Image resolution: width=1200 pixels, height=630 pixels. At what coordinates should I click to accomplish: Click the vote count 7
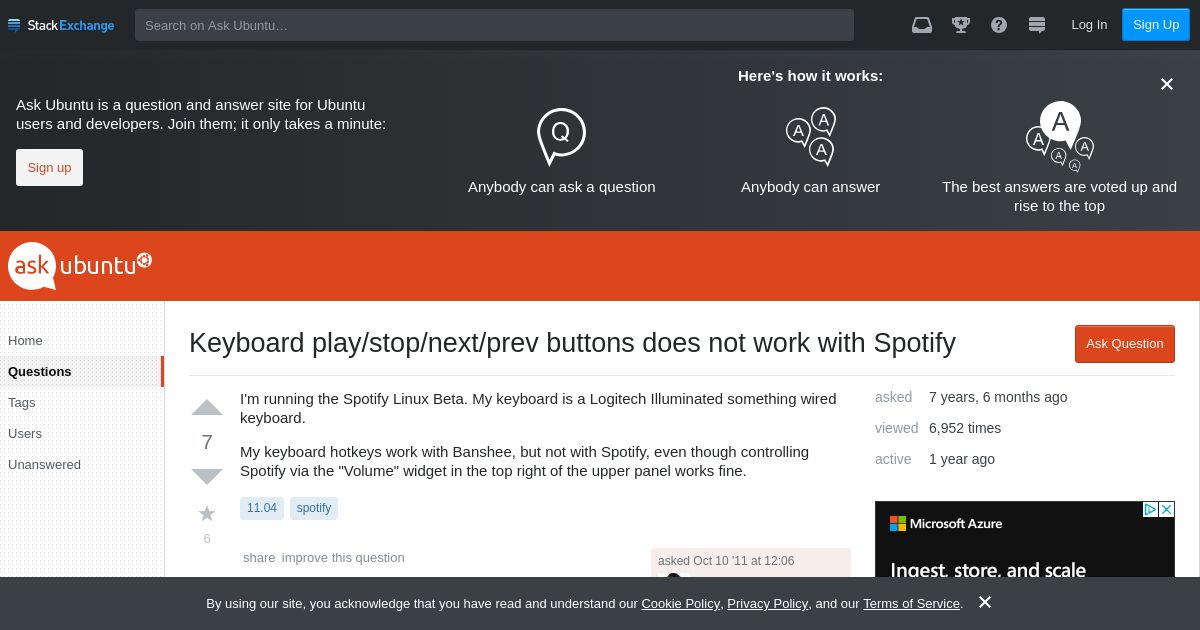click(207, 442)
